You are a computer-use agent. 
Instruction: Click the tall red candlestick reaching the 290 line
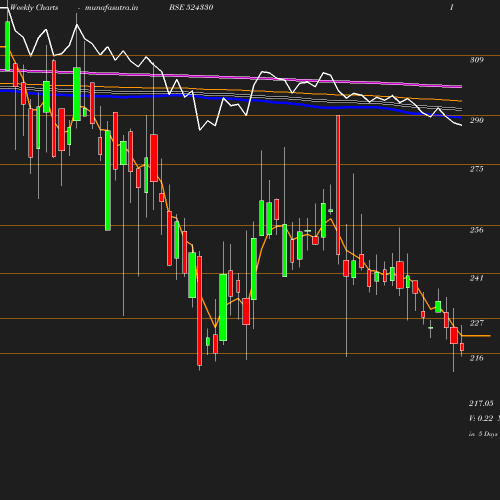point(338,185)
